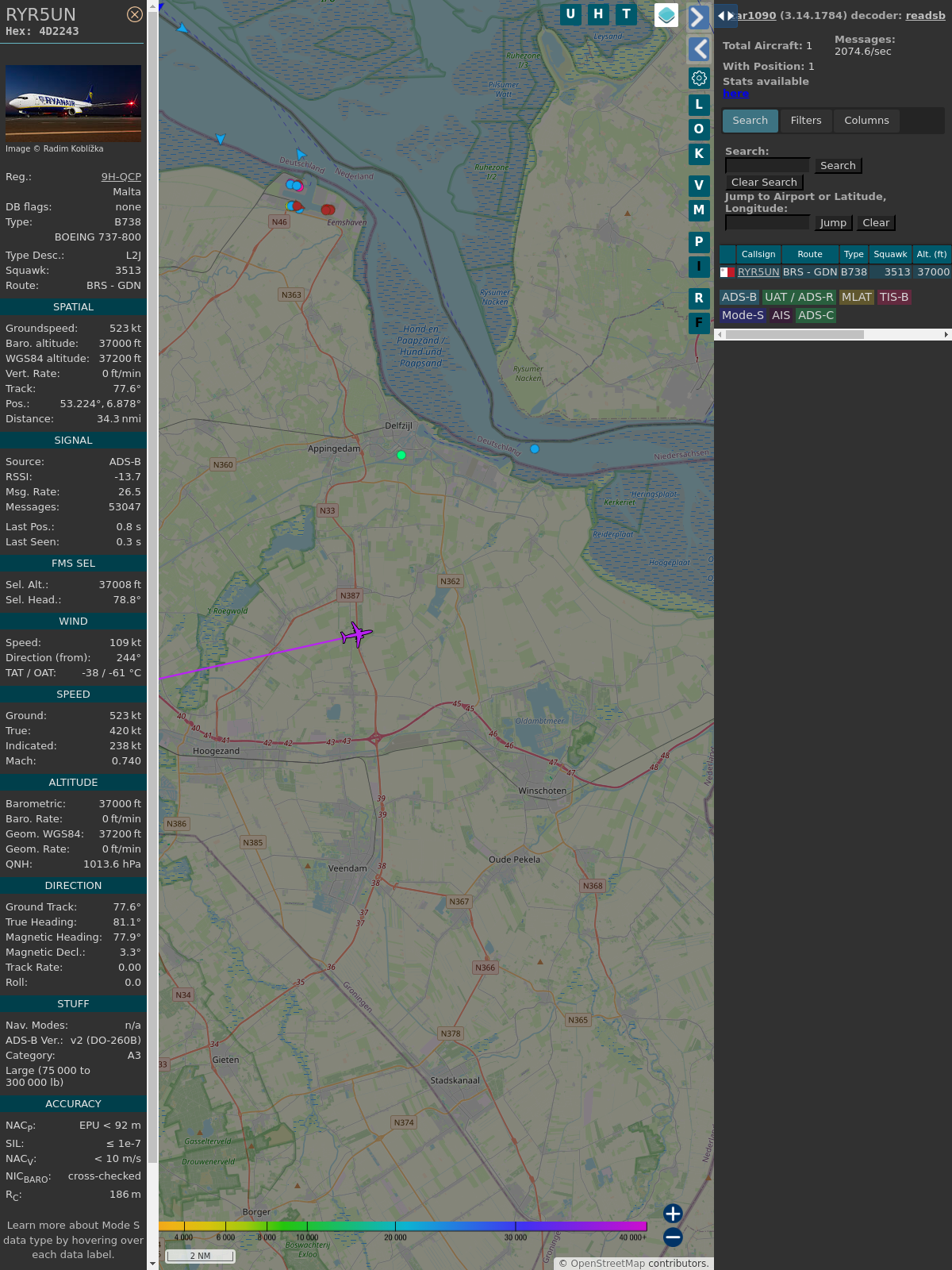Click the zoom in plus button
Screen dimensions: 952x1270
click(673, 1214)
